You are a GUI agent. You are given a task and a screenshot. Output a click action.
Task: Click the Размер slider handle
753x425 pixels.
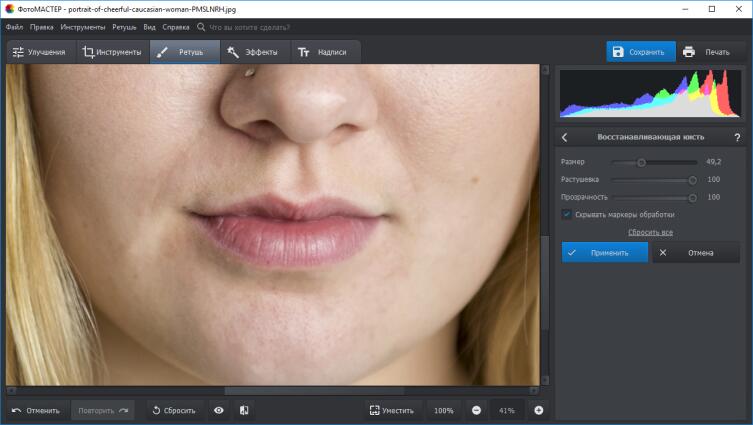(641, 162)
